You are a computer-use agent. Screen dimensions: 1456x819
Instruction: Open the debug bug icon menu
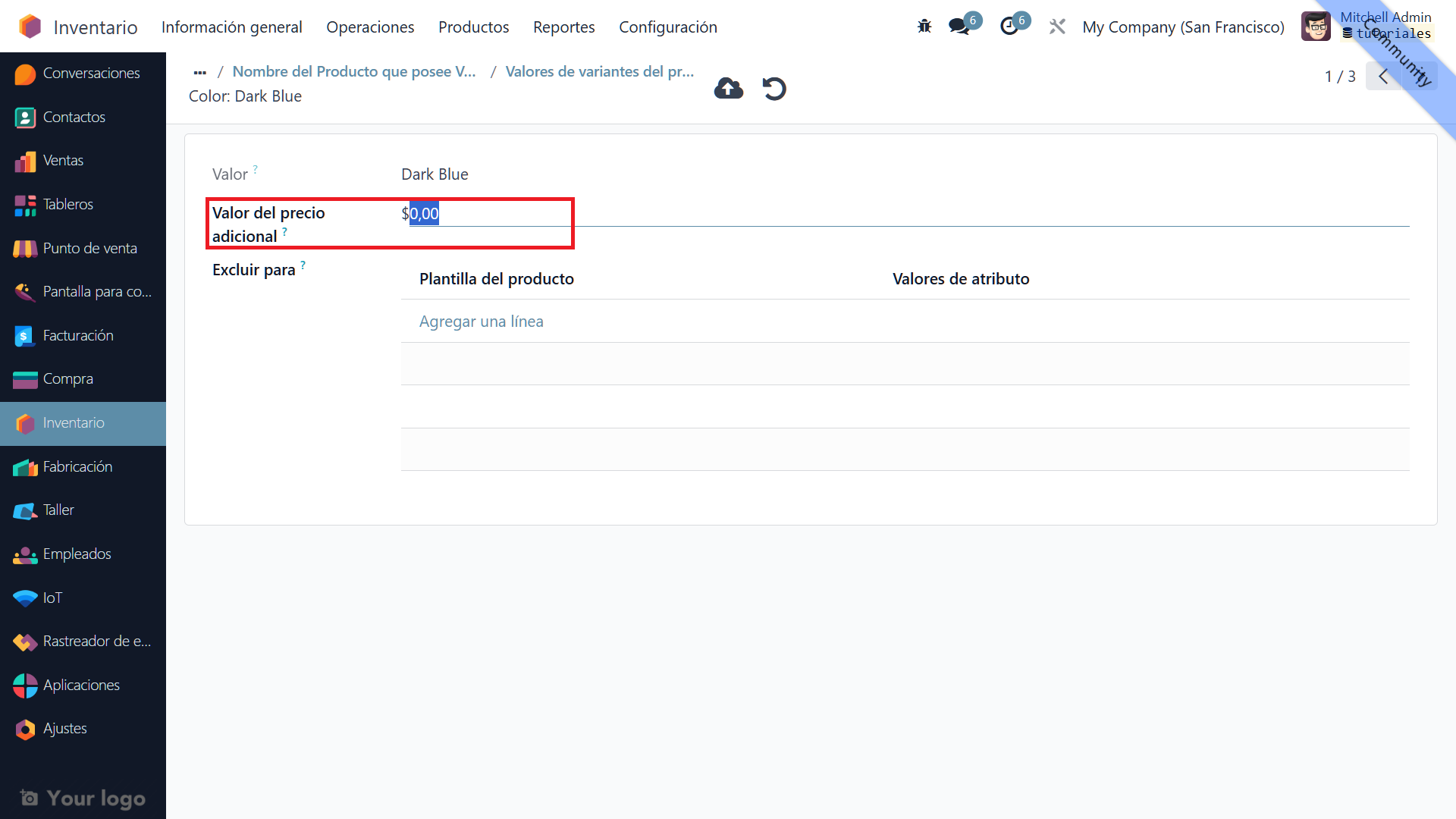pos(924,27)
